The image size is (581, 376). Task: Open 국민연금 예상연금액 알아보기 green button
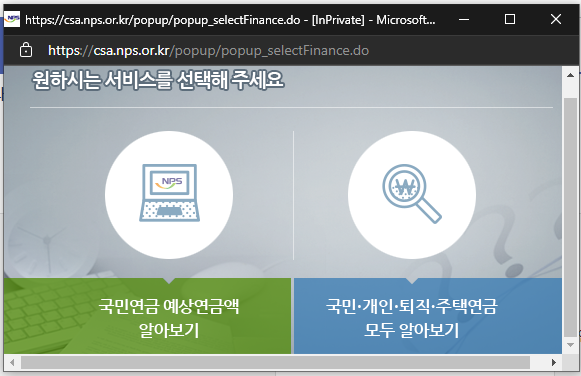tap(147, 316)
